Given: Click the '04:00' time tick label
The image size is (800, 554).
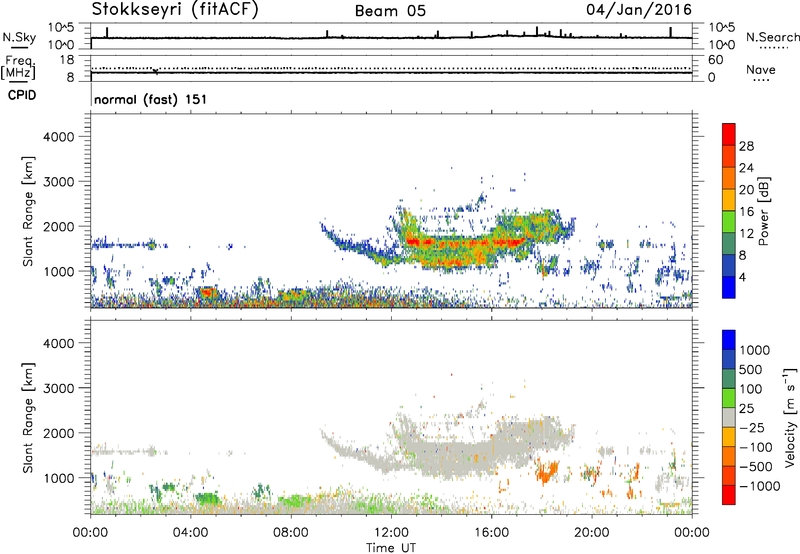Looking at the screenshot, I should 191,533.
